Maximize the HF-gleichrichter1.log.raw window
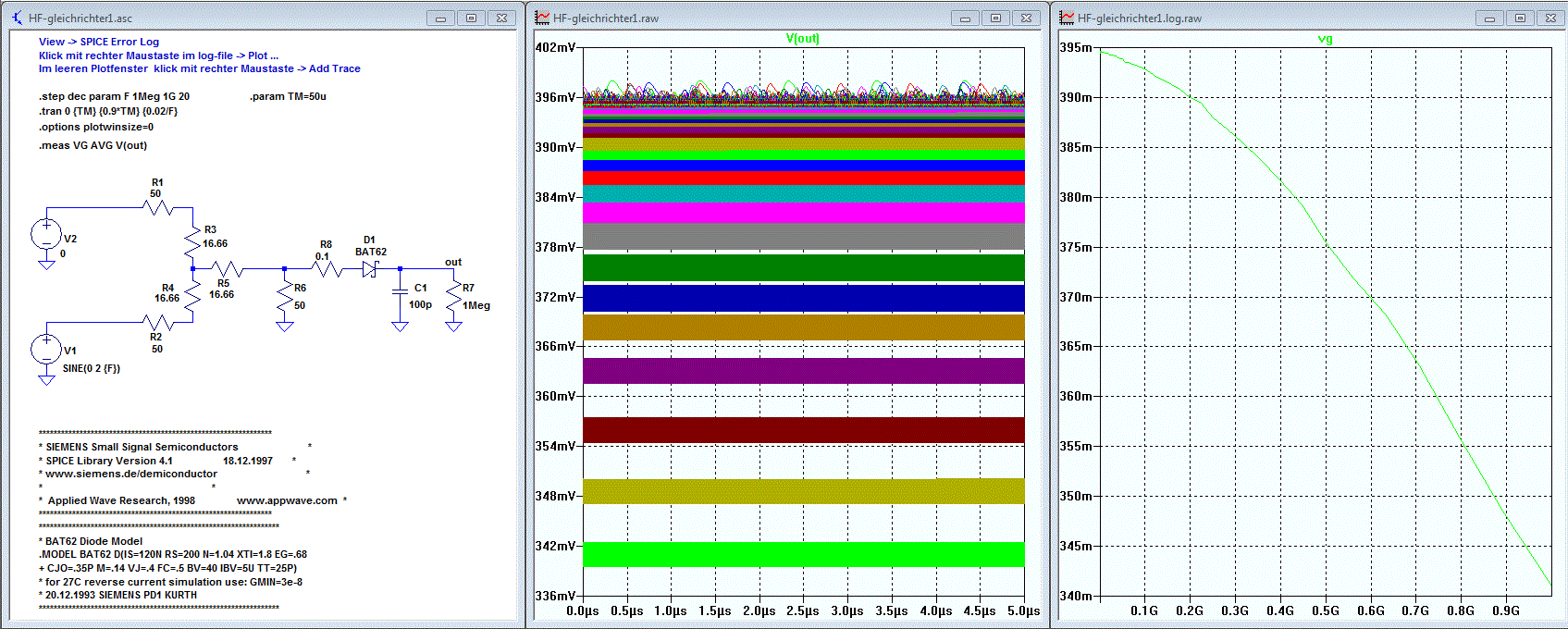This screenshot has height=629, width=1568. tap(1520, 18)
